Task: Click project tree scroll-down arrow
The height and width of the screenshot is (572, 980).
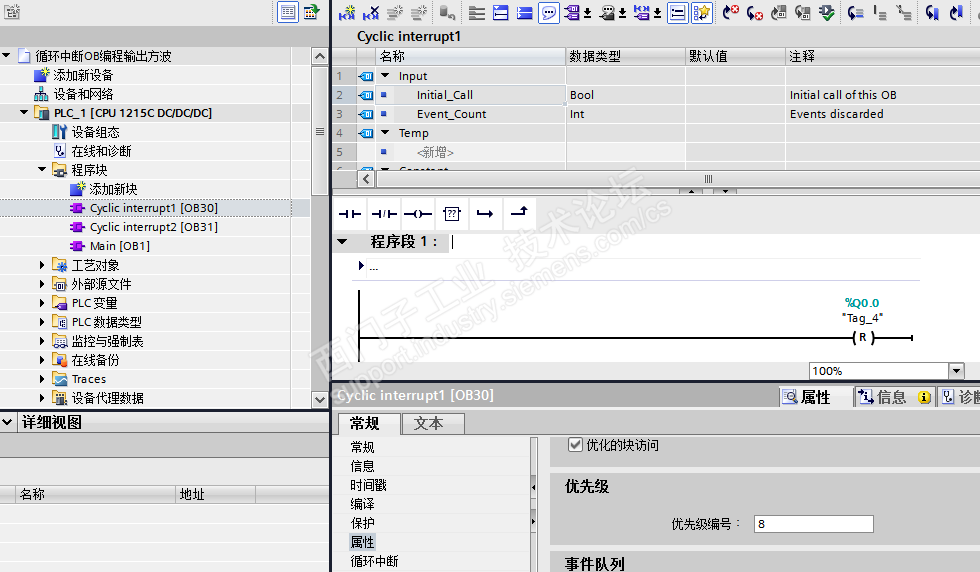Action: pyautogui.click(x=319, y=399)
